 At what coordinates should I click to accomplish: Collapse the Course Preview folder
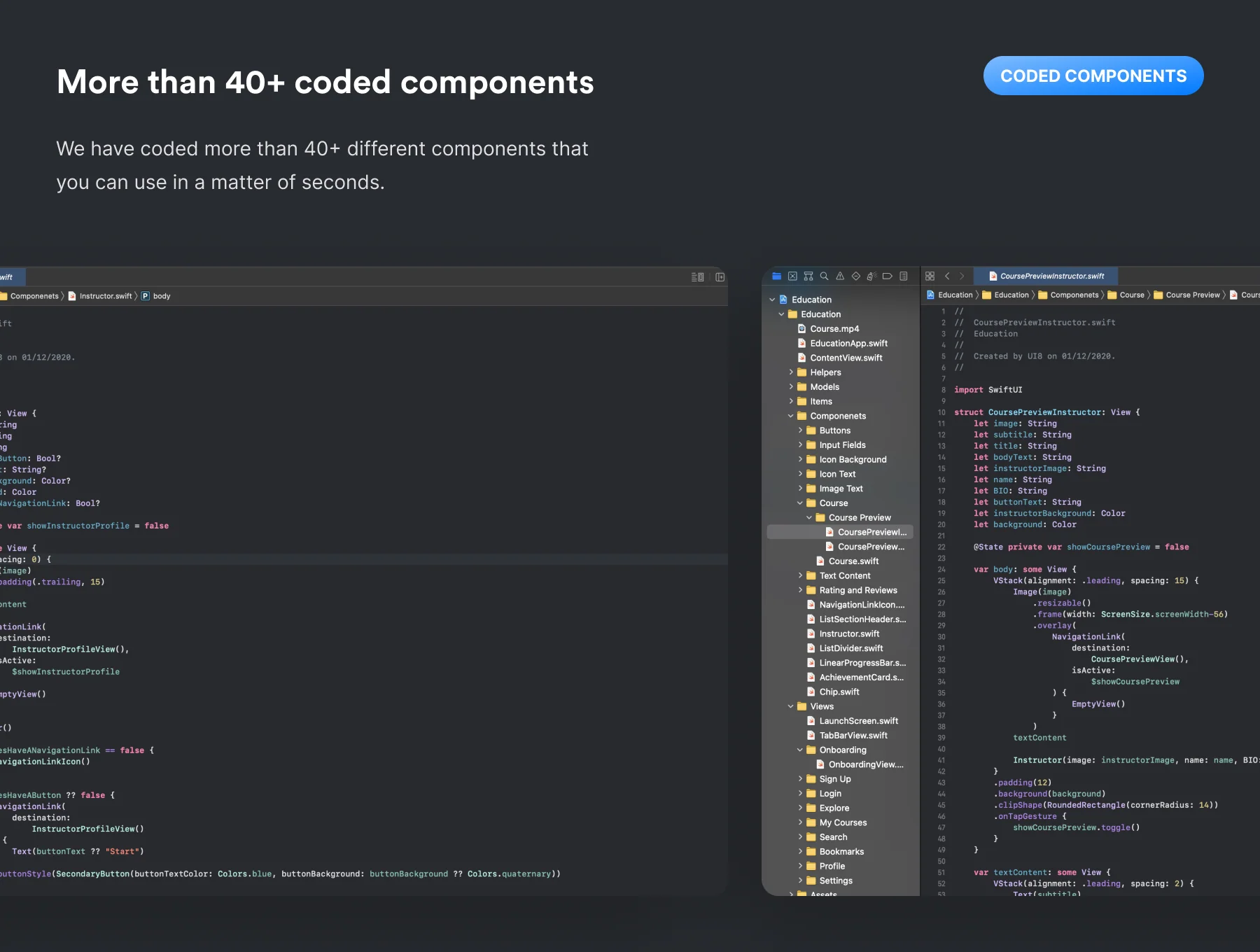tap(809, 518)
